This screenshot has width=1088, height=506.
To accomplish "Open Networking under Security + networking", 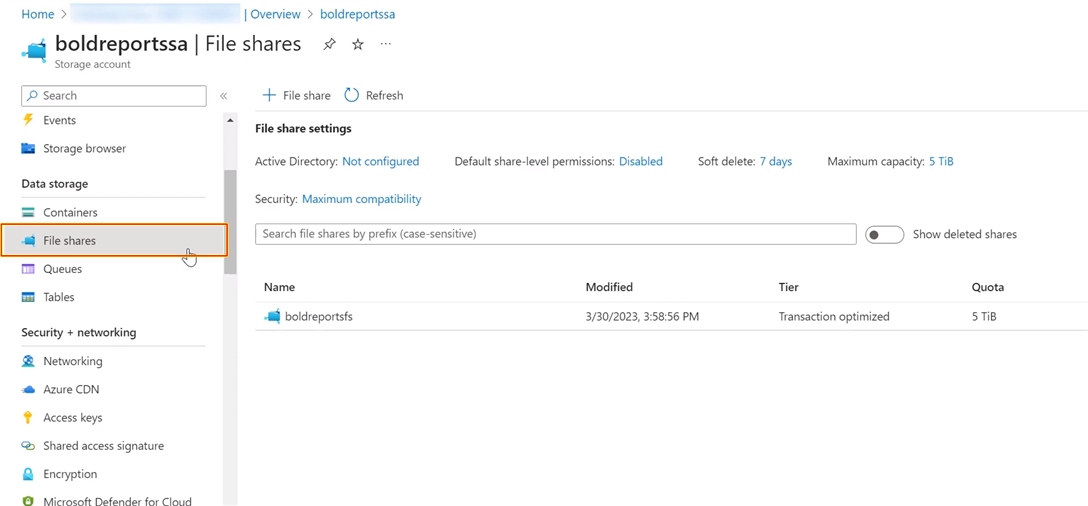I will [x=73, y=361].
